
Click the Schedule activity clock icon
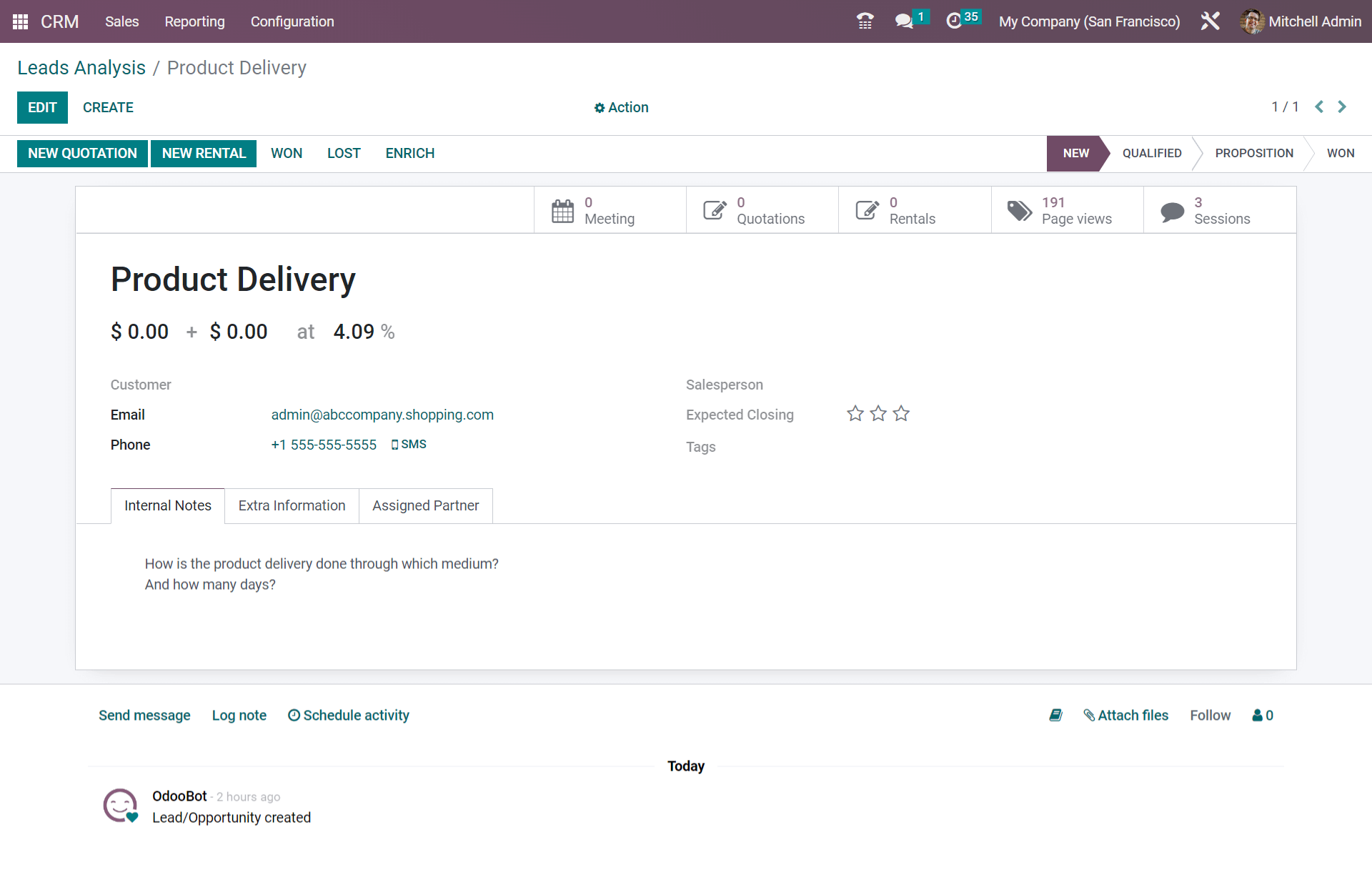pyautogui.click(x=294, y=715)
